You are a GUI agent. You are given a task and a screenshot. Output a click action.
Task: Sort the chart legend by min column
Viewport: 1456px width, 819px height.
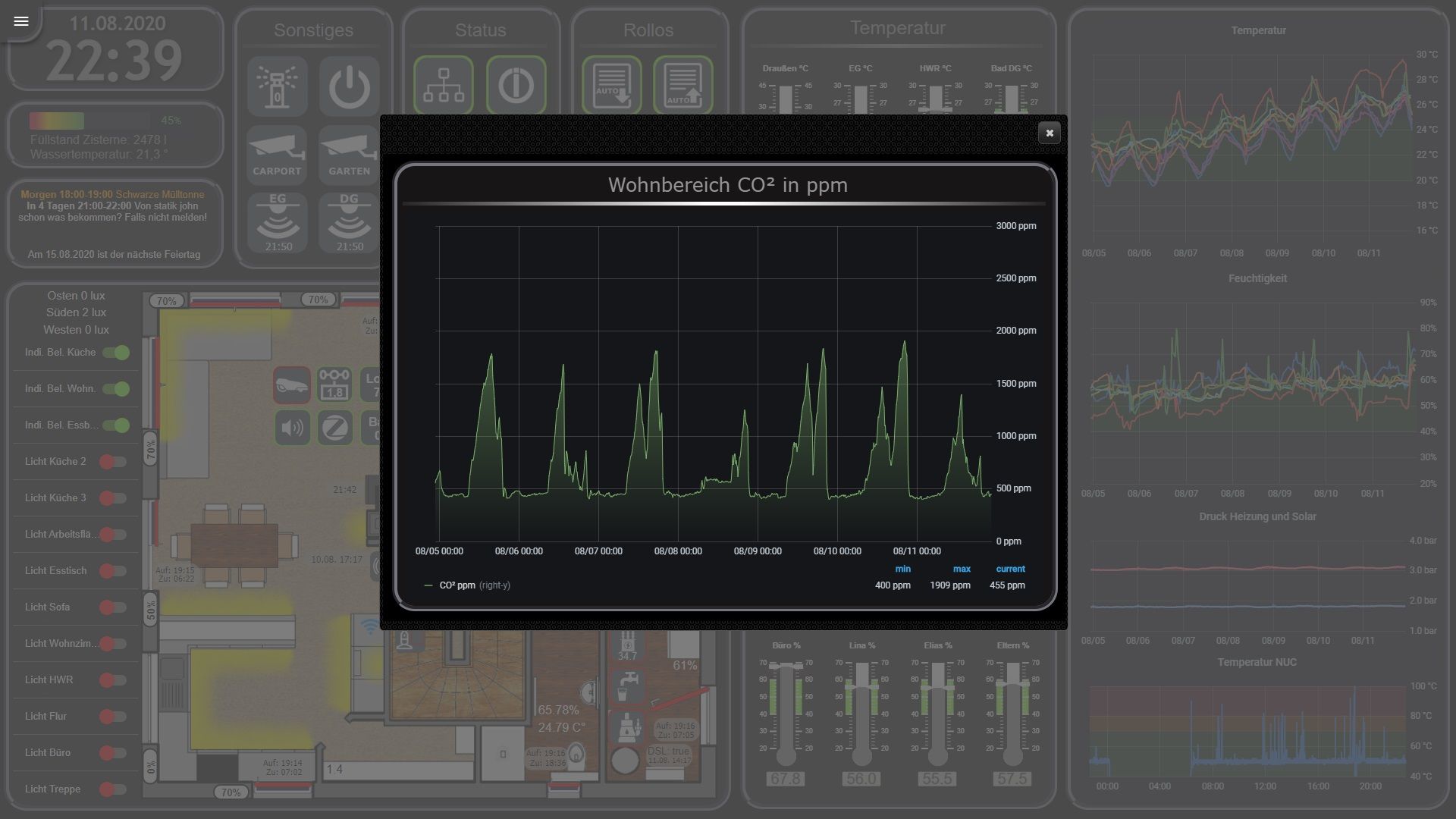[x=902, y=569]
